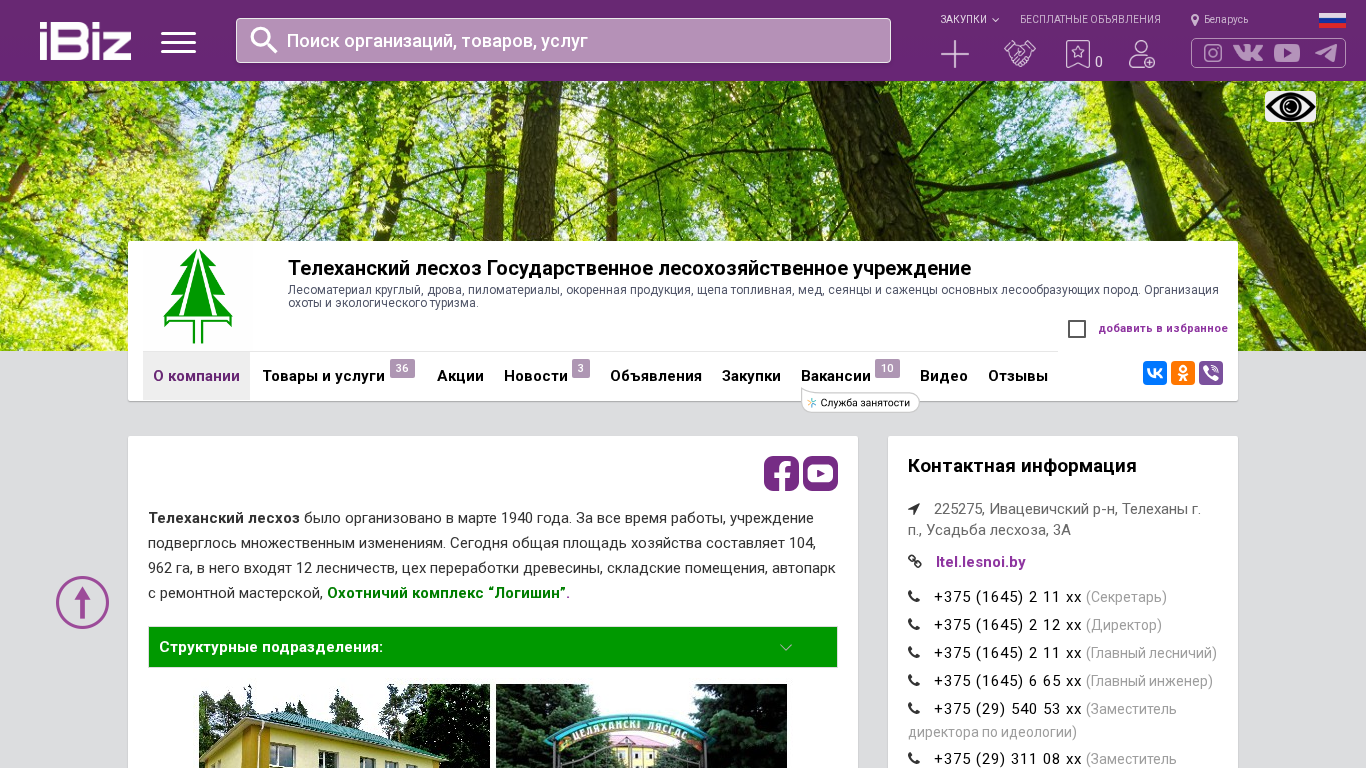Select the 'О компании' tab

[x=196, y=376]
